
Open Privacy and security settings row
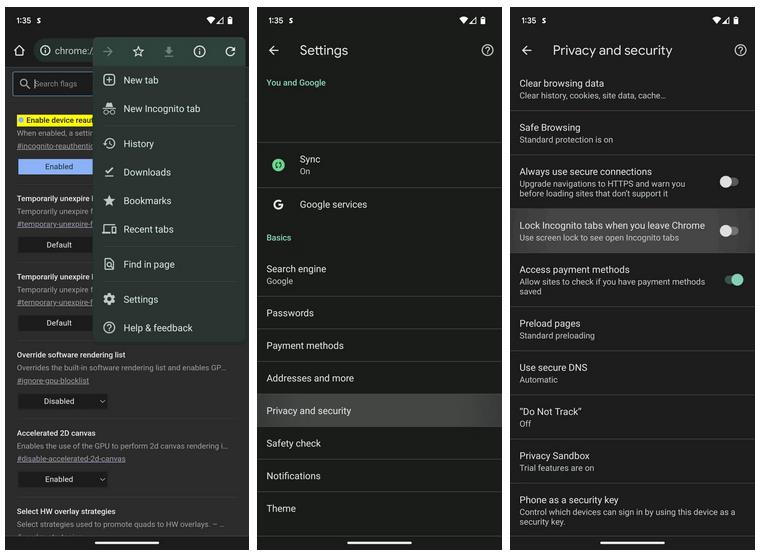coord(379,411)
